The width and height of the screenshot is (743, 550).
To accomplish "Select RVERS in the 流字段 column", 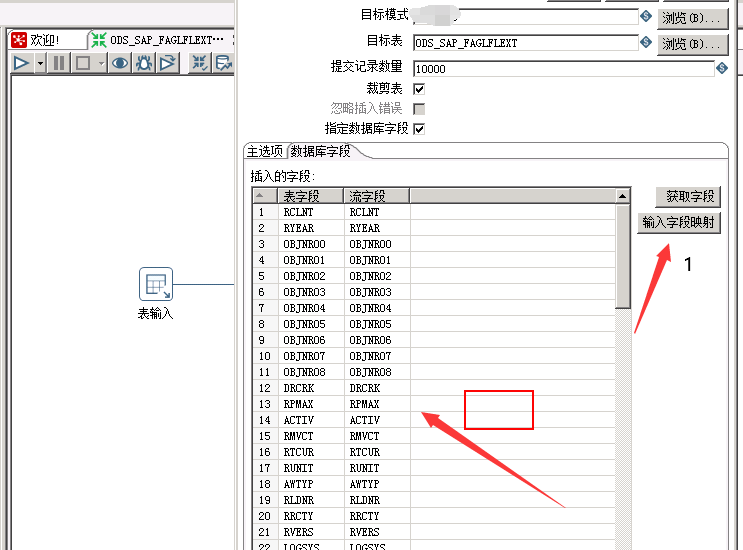I will pyautogui.click(x=377, y=532).
